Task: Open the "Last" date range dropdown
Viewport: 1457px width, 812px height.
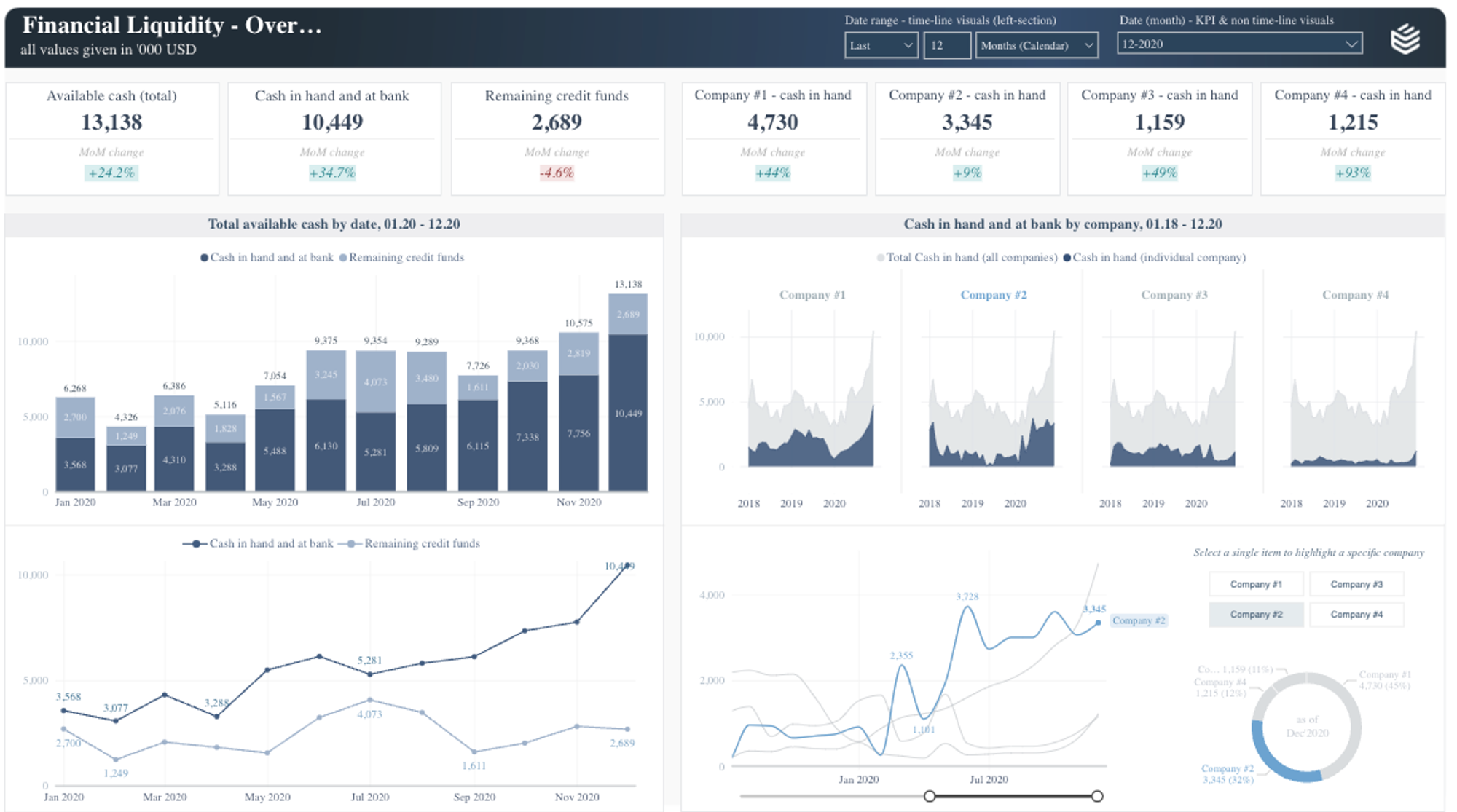Action: [880, 45]
